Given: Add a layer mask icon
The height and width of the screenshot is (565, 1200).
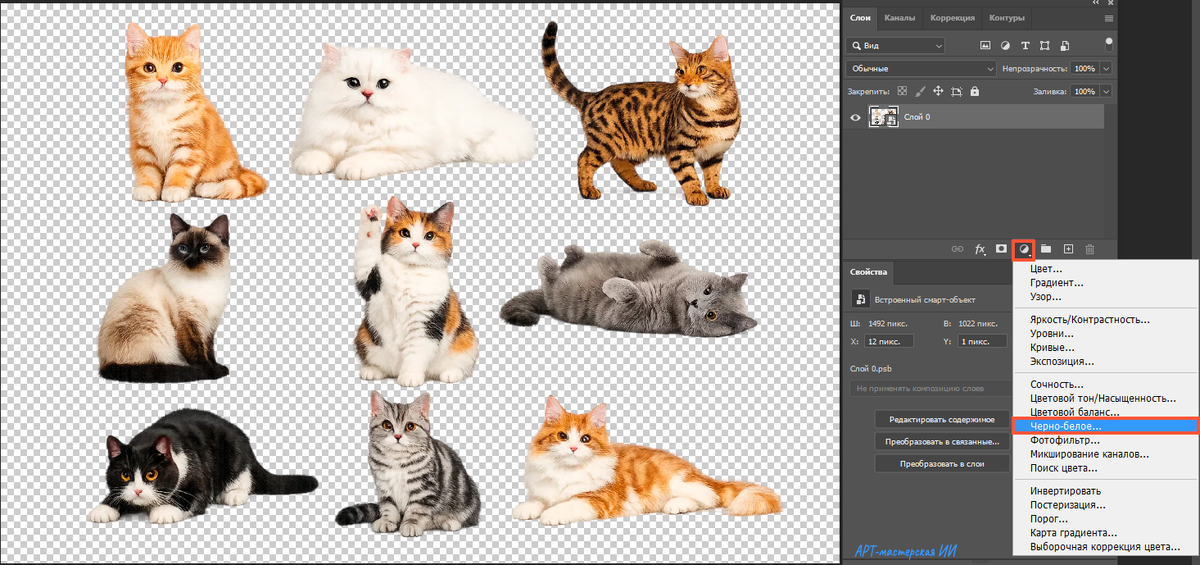Looking at the screenshot, I should [x=1001, y=248].
